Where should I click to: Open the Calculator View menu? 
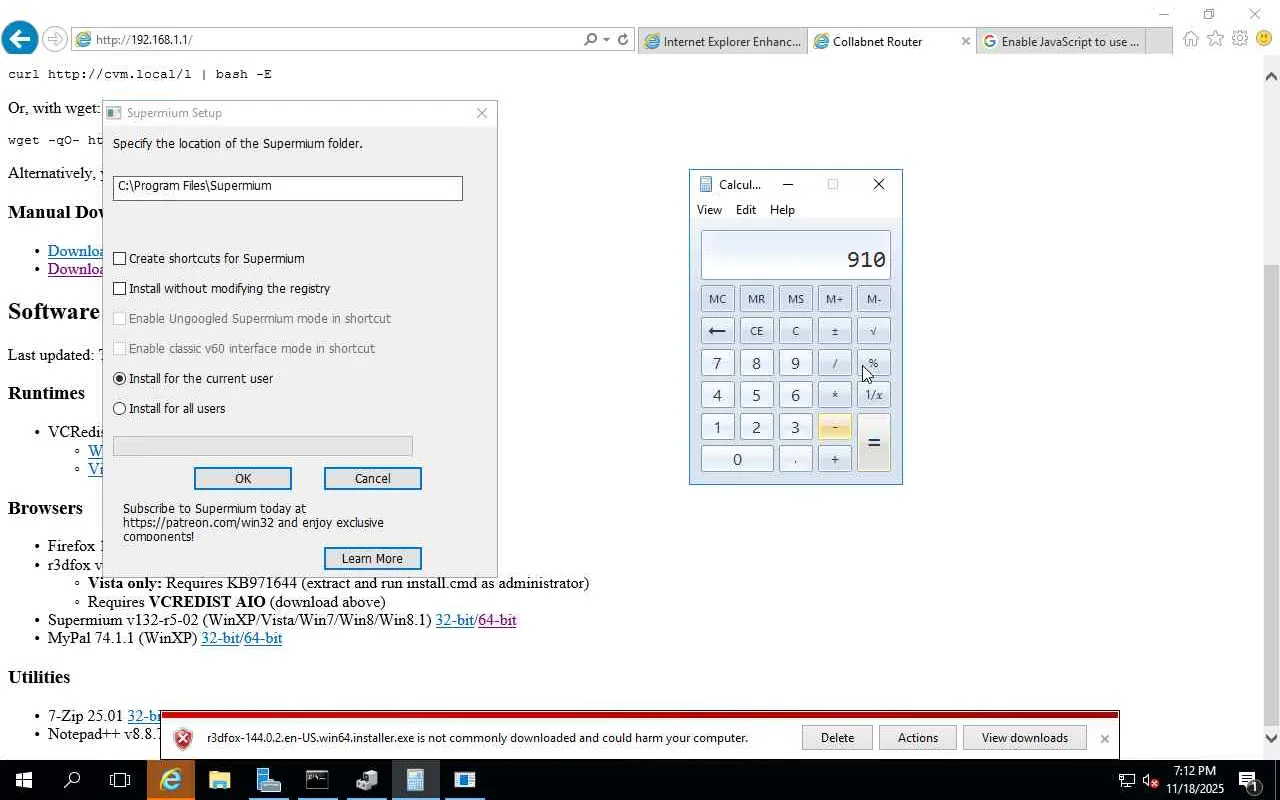[x=709, y=210]
